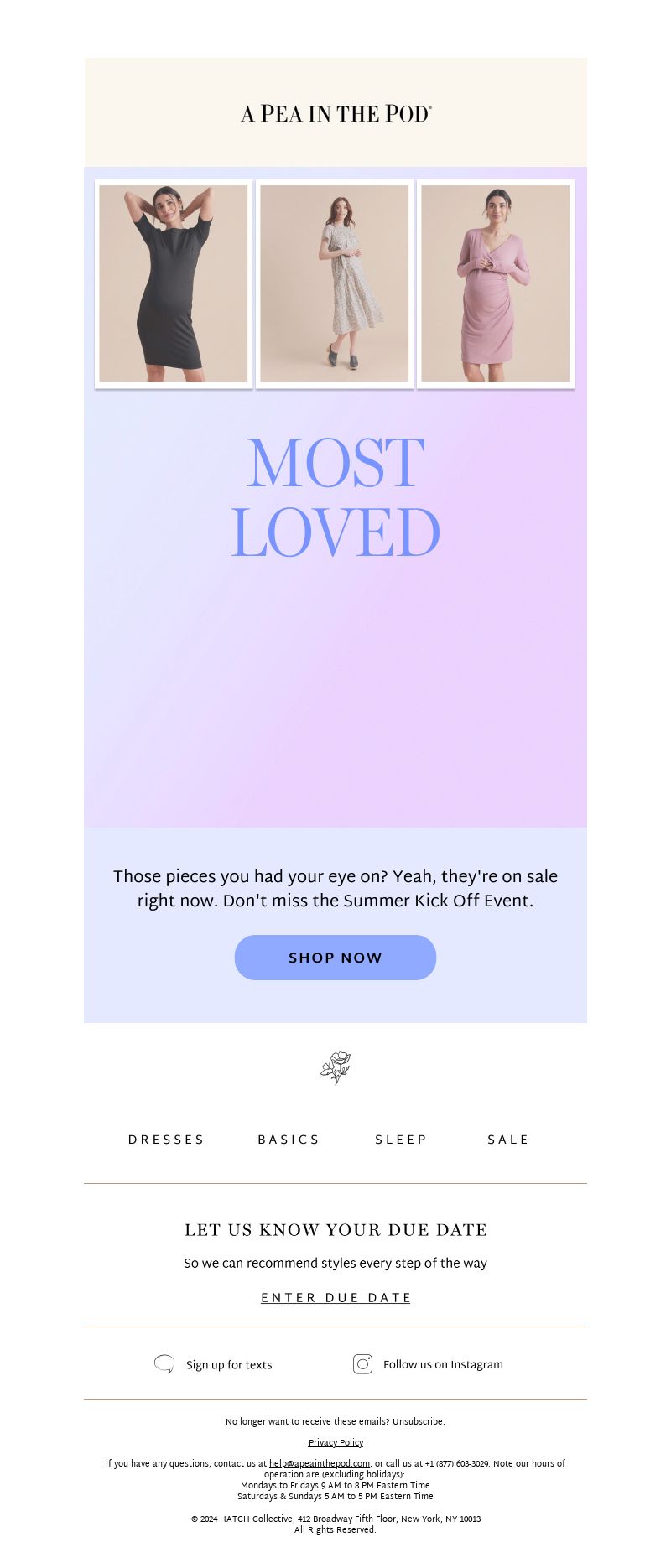Click the flower illustration icon

click(x=335, y=1067)
